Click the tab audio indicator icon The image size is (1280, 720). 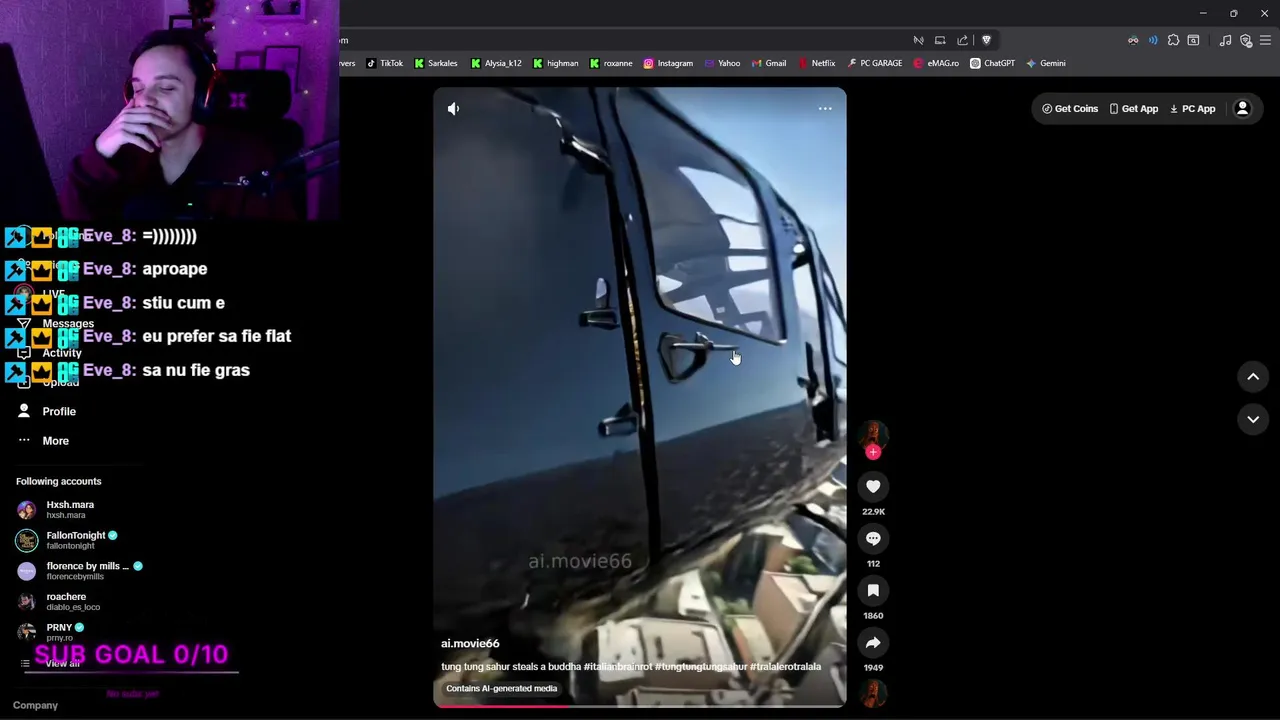(1153, 40)
